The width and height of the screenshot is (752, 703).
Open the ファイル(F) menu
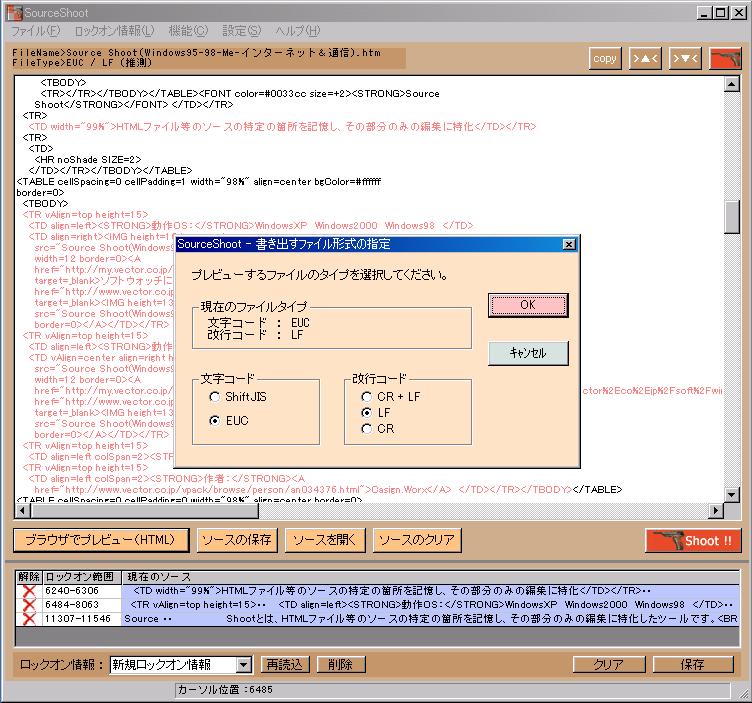35,31
